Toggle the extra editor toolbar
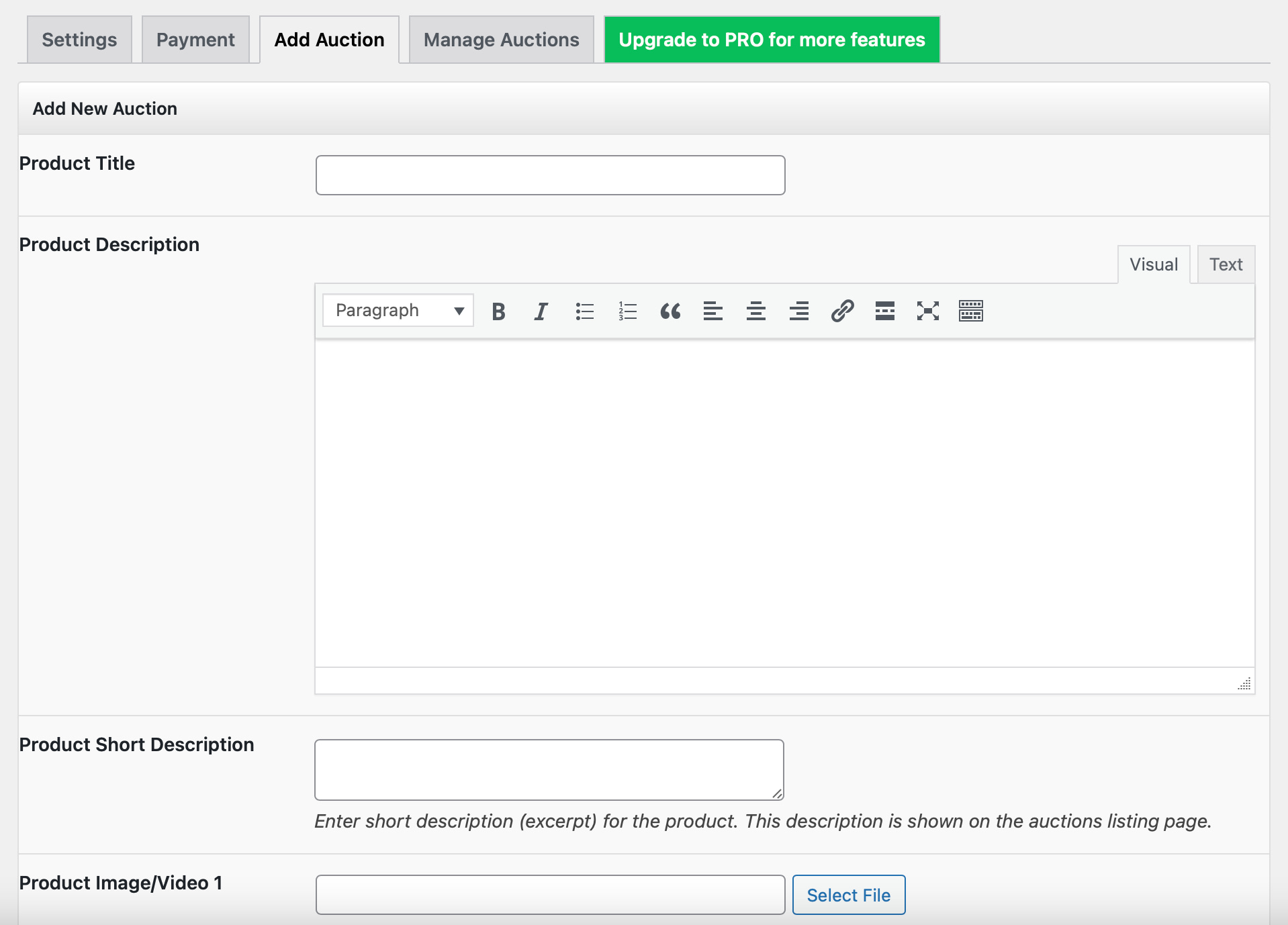 pyautogui.click(x=970, y=310)
